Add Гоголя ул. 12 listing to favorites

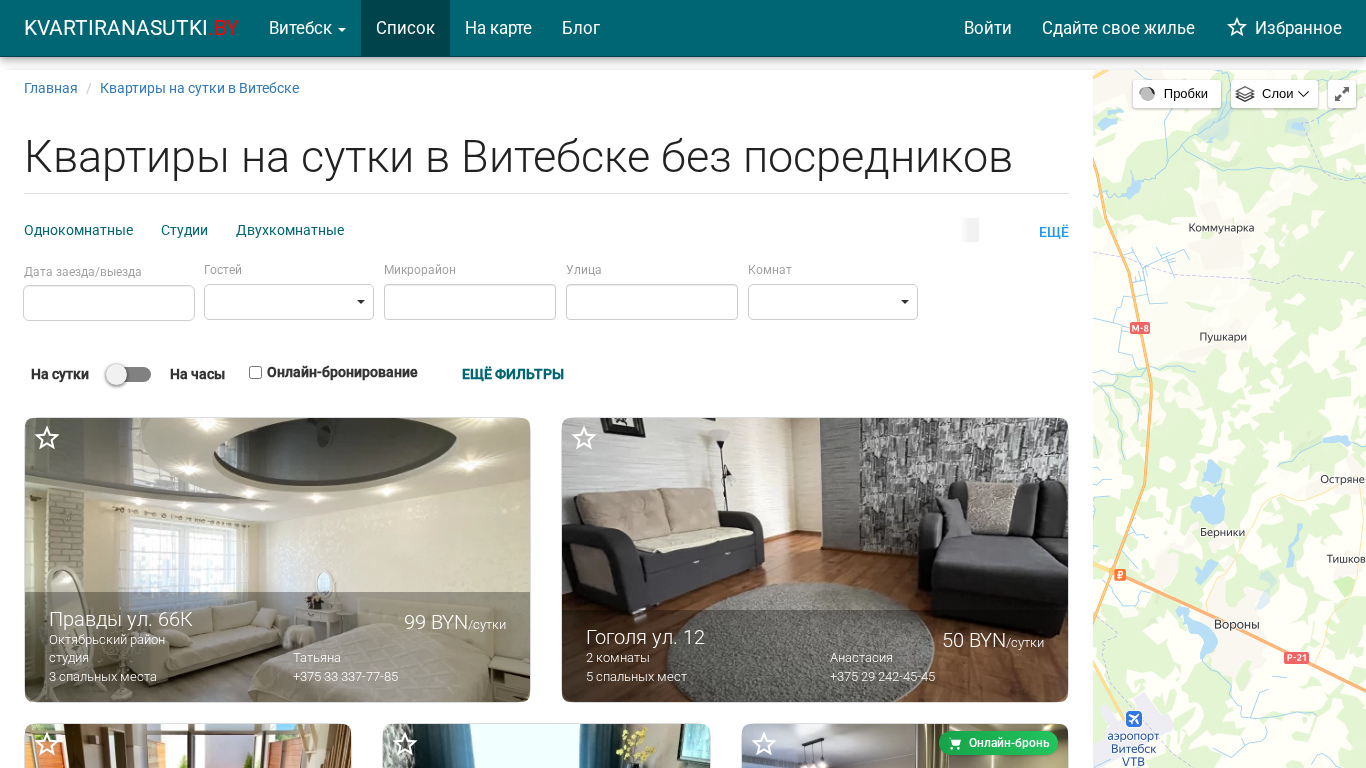584,438
